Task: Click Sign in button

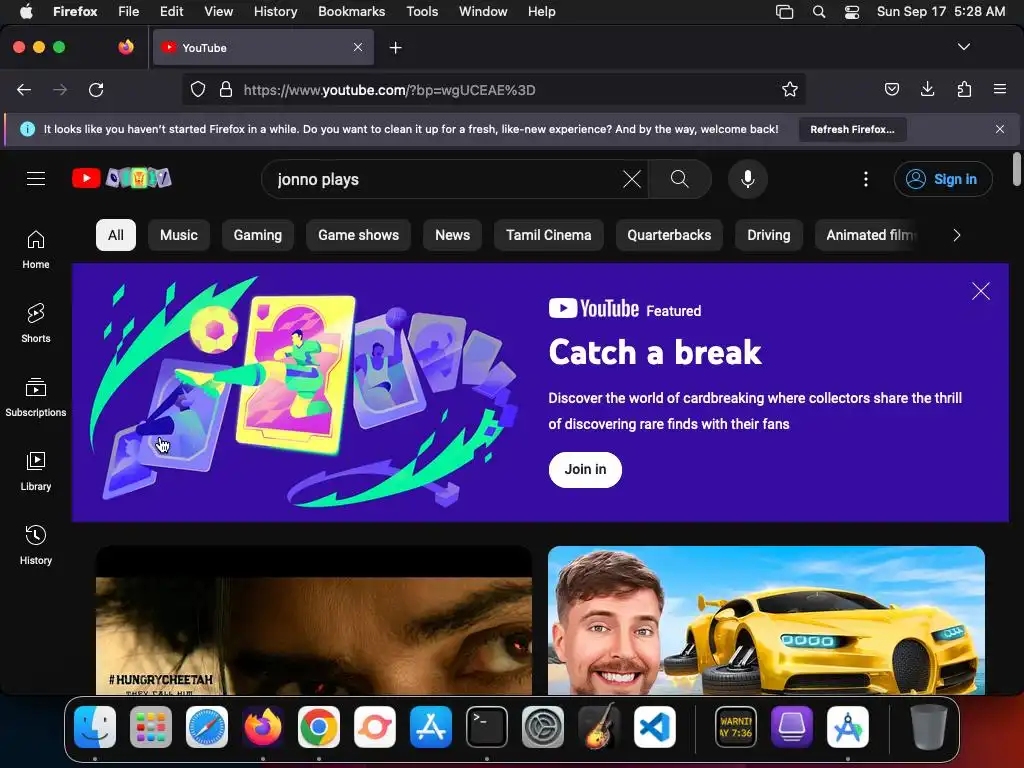Action: click(943, 179)
